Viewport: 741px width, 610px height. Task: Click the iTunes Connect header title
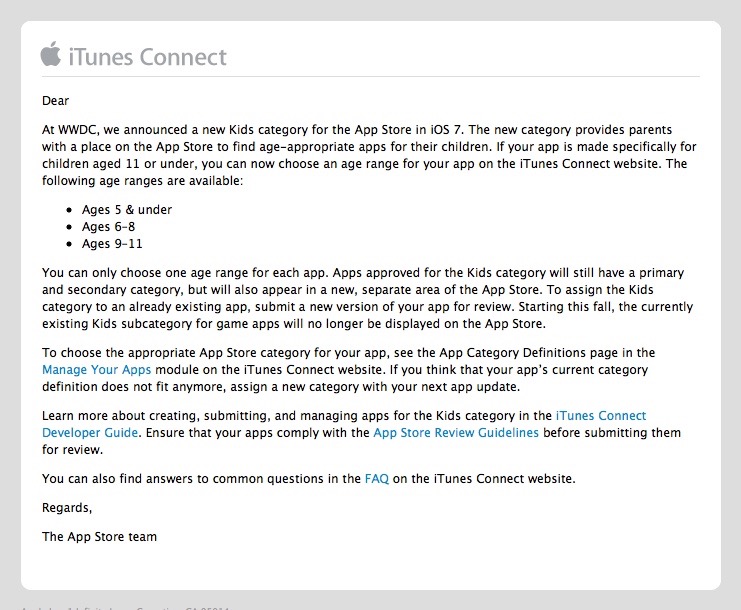click(147, 57)
